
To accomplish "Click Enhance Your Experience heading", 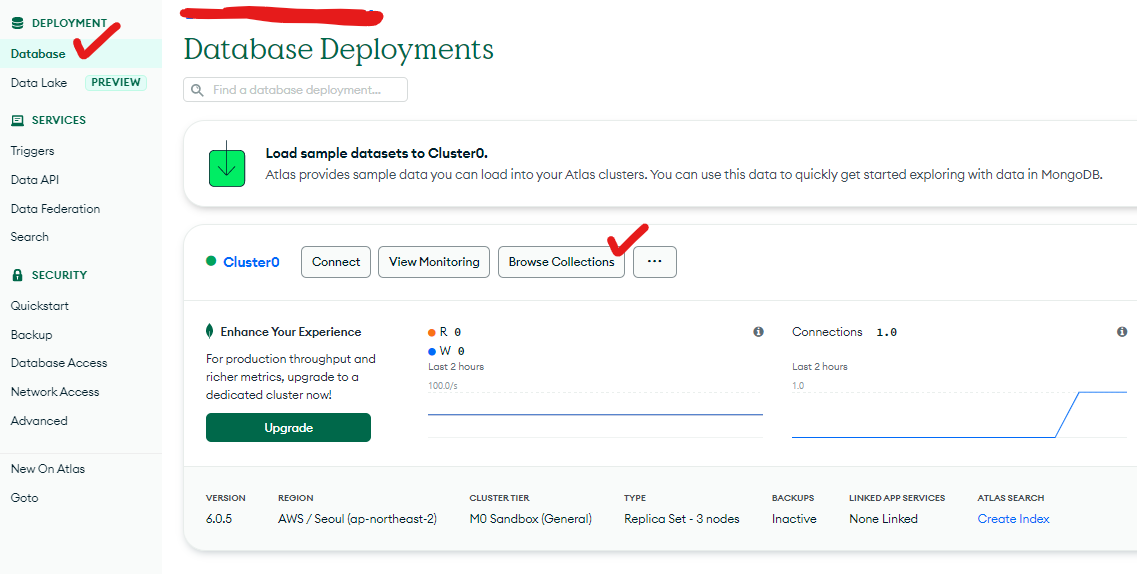I will click(291, 332).
